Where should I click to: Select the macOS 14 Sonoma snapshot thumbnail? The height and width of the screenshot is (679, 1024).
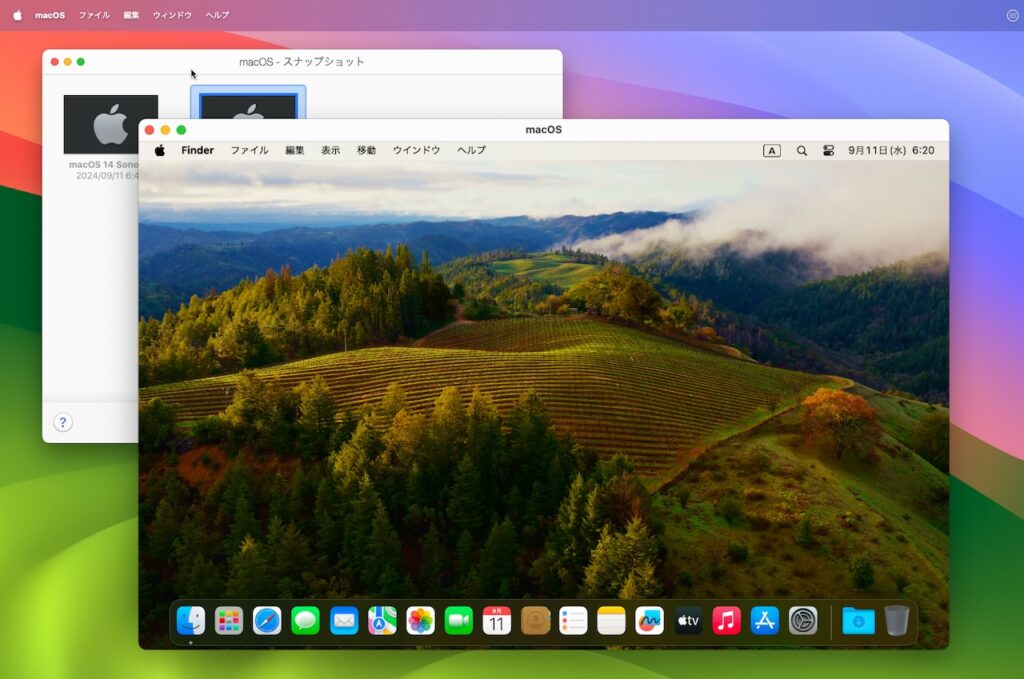coord(110,123)
